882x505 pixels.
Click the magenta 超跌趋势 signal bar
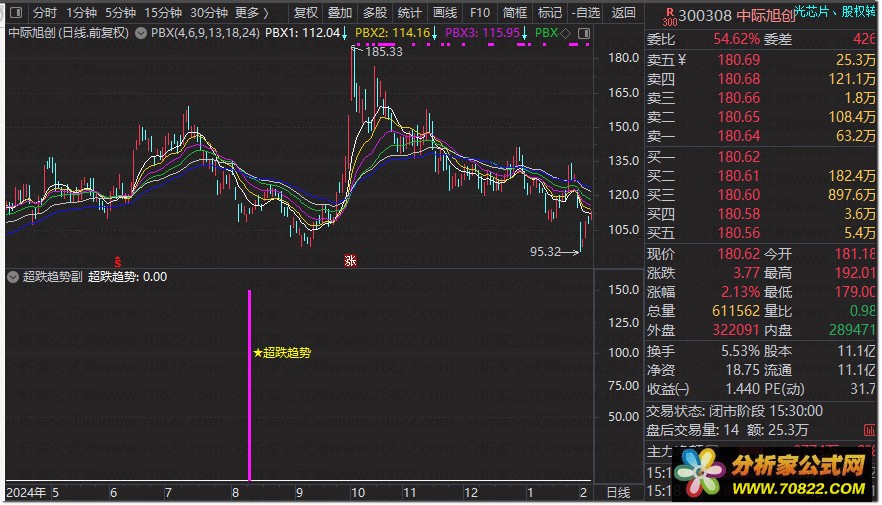249,385
